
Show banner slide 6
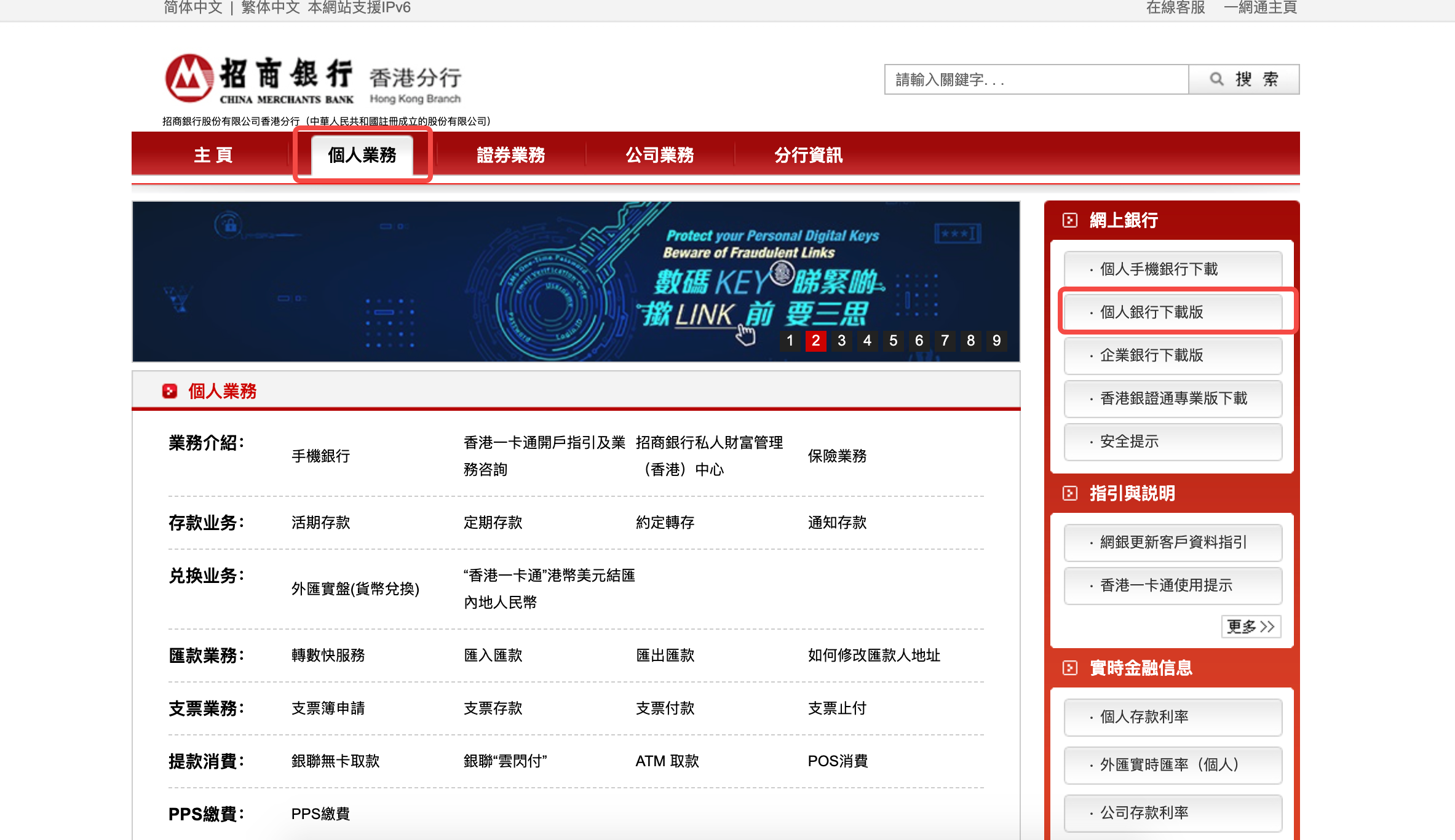(x=919, y=341)
